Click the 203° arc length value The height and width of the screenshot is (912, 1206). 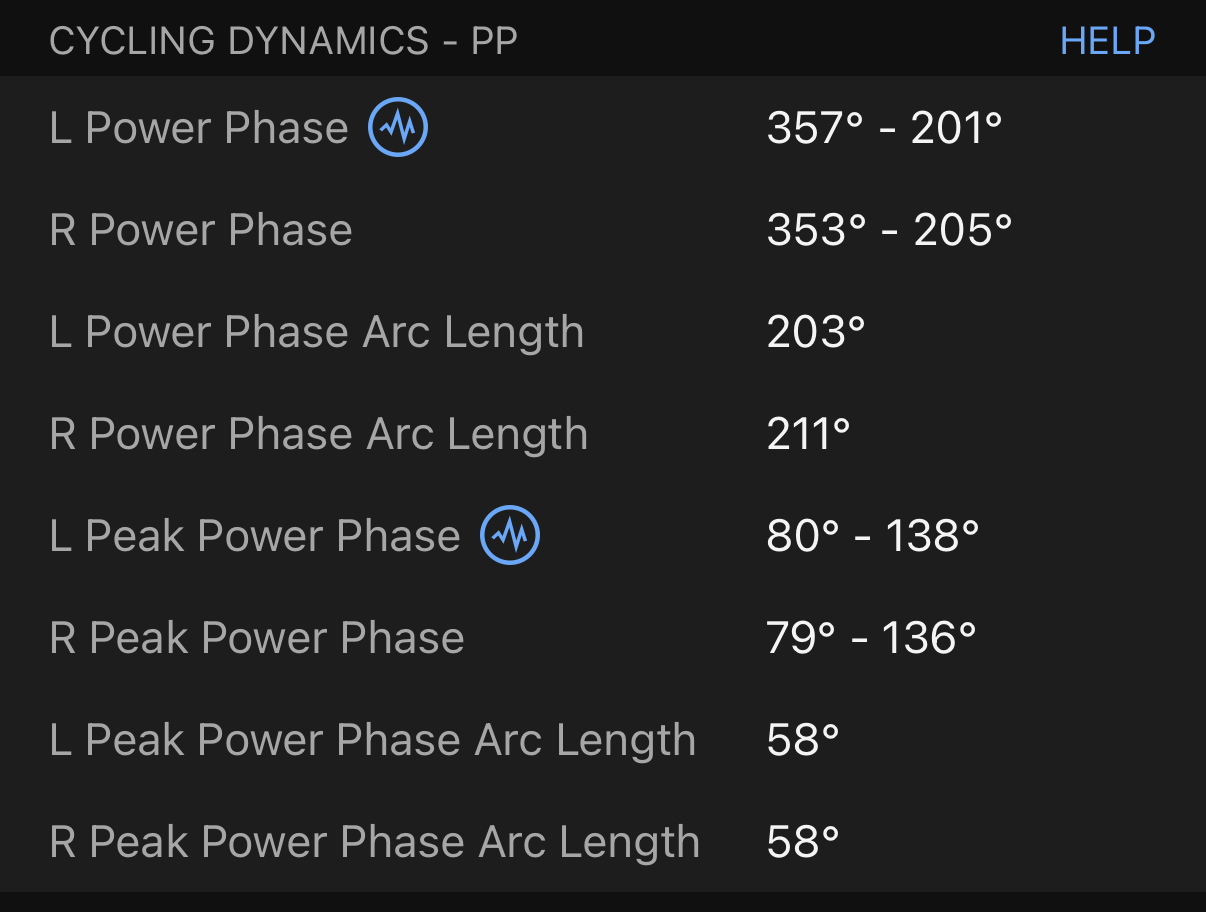point(815,332)
